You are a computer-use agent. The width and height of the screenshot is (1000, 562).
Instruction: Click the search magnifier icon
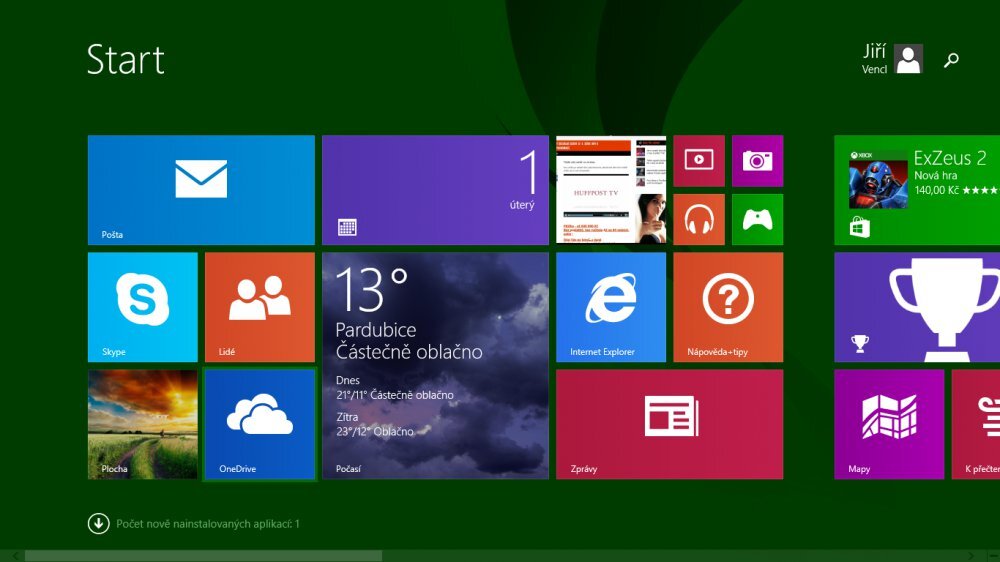tap(951, 60)
